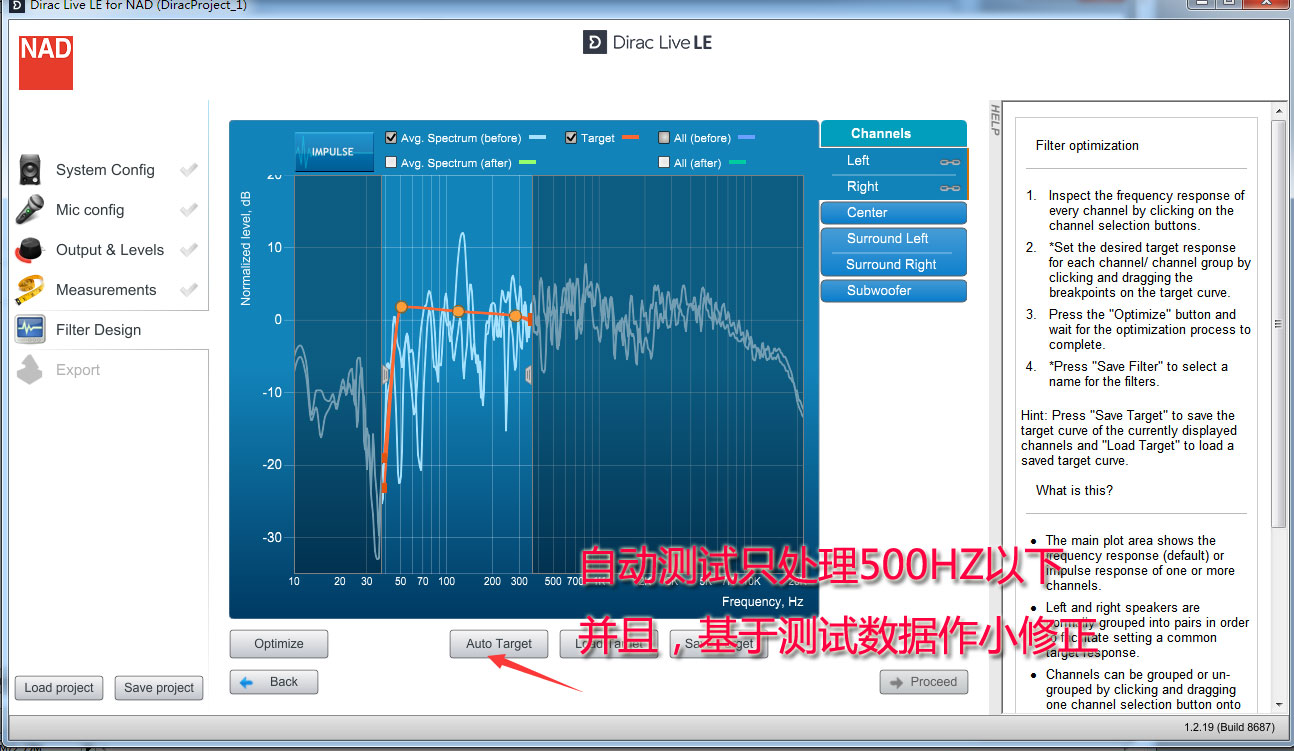Click the teal All (after) legend line
The image size is (1294, 751).
[x=736, y=162]
